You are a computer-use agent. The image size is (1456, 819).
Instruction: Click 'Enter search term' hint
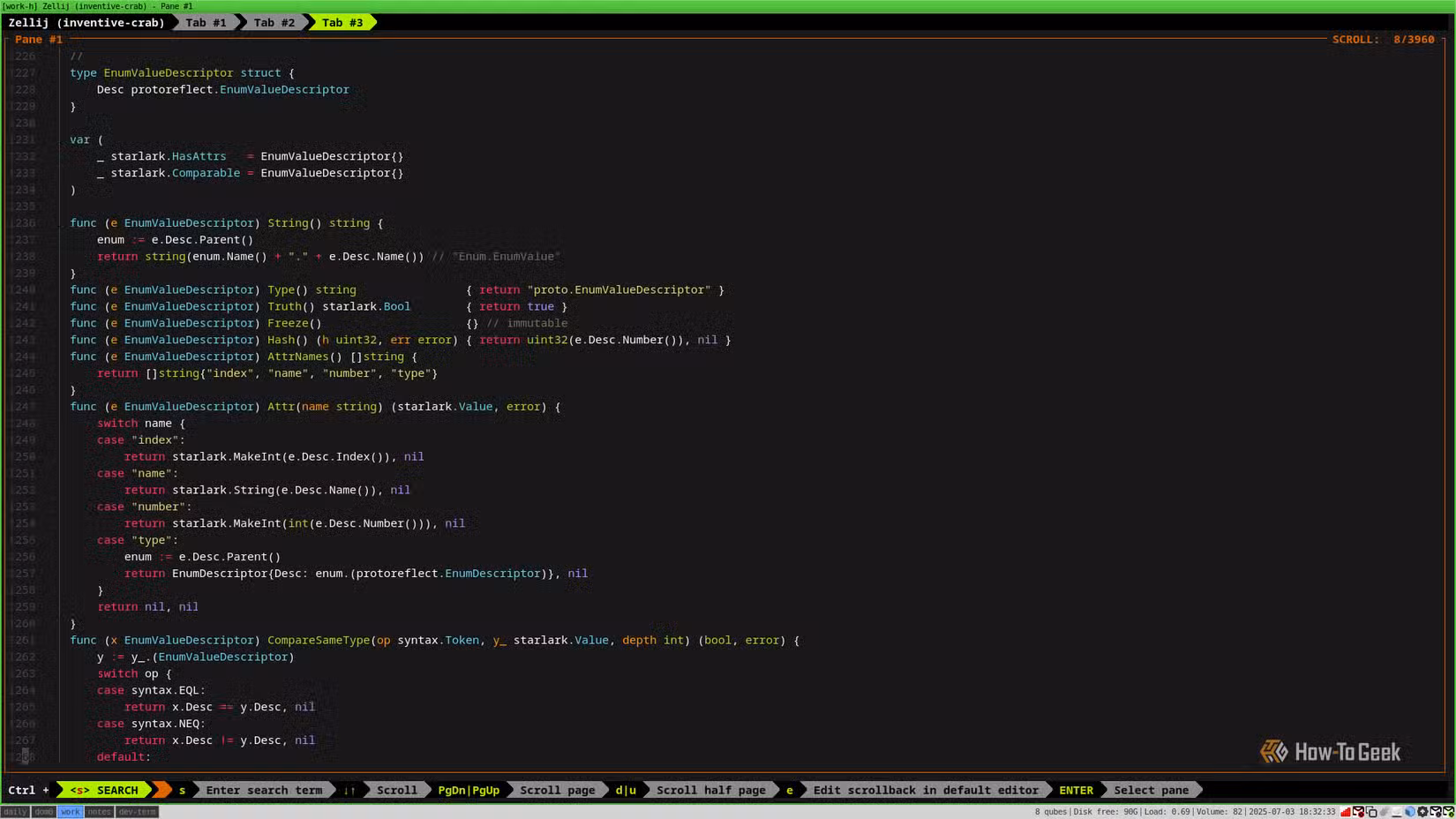pos(264,791)
